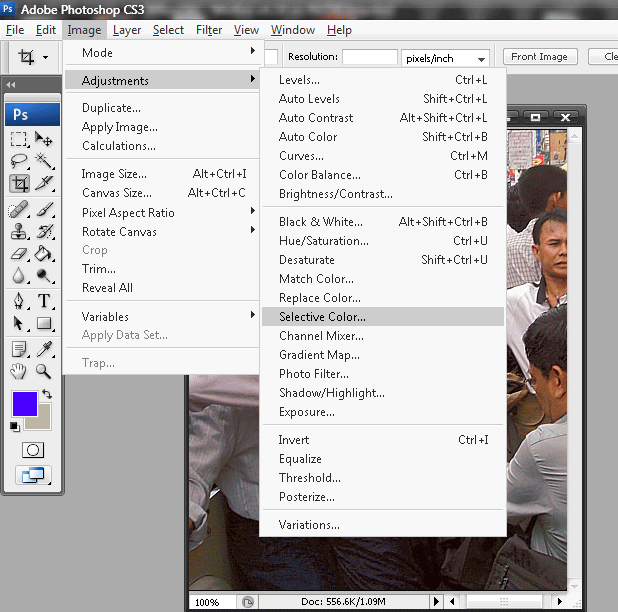Open the File menu
618x612 pixels.
click(15, 30)
